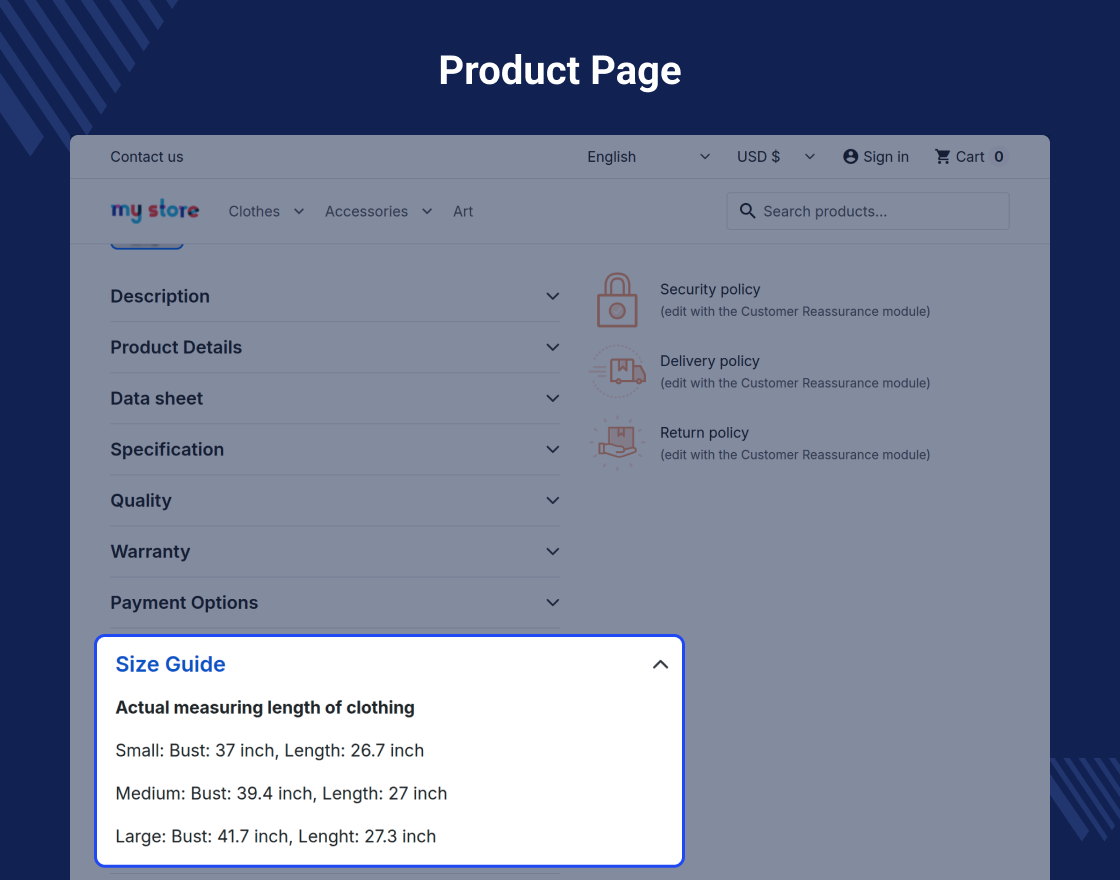Click the Small size measurement line
This screenshot has height=880, width=1120.
tap(270, 751)
